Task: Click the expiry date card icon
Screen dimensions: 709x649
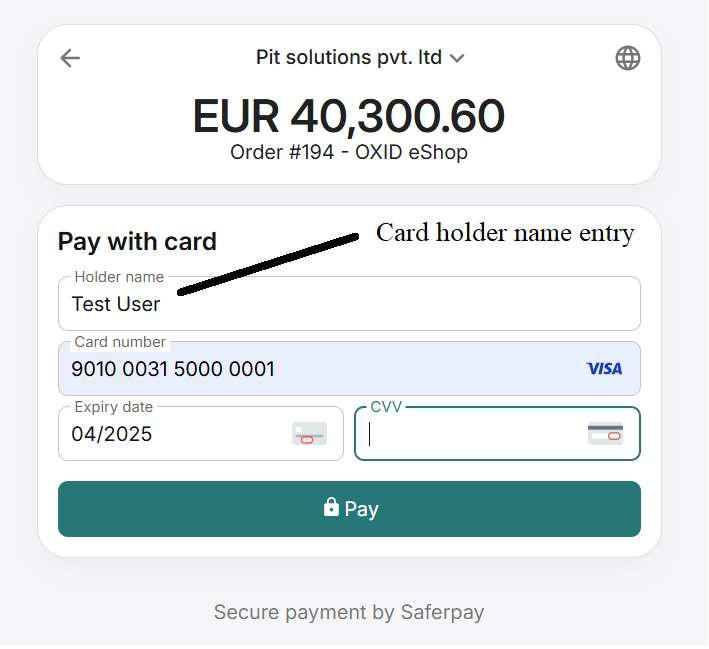Action: pyautogui.click(x=309, y=434)
